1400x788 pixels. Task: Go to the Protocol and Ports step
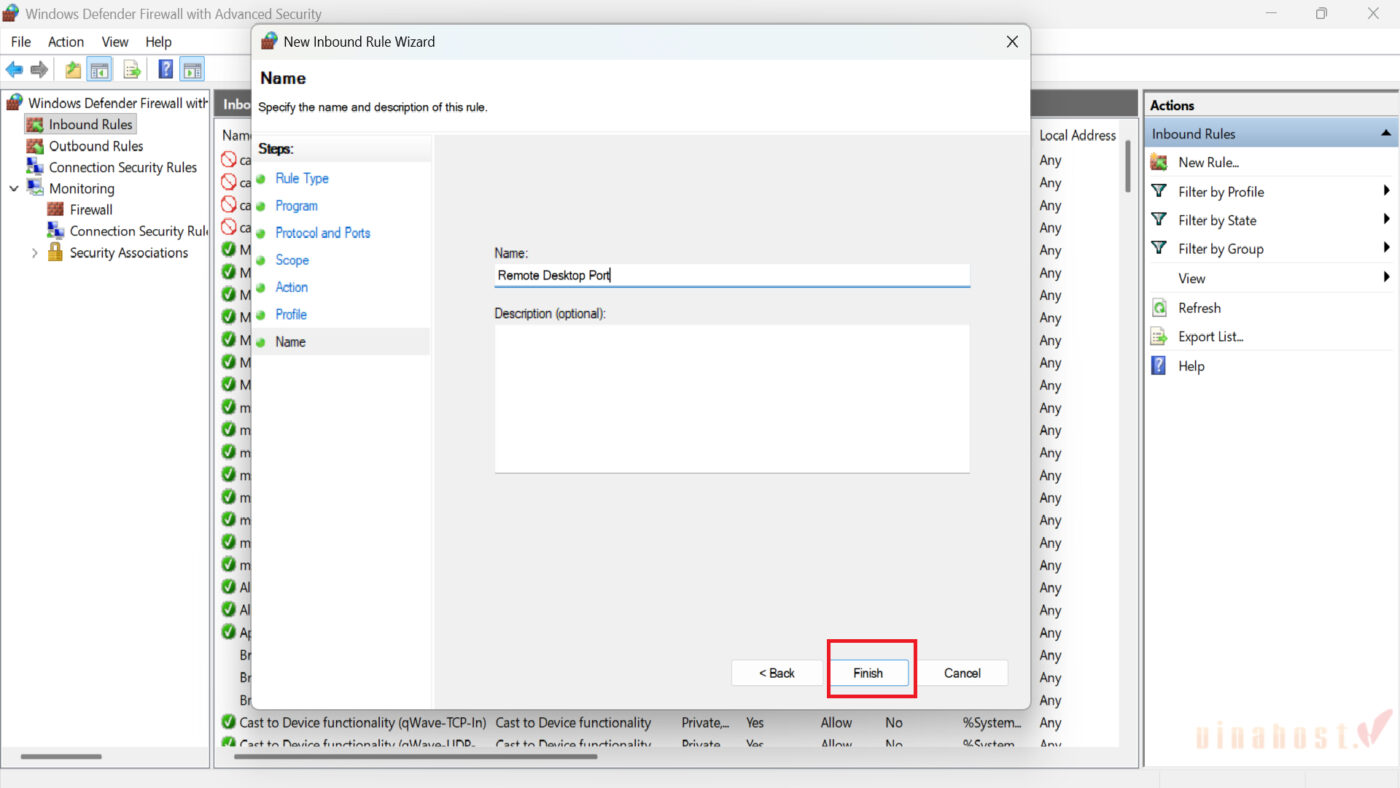point(323,232)
